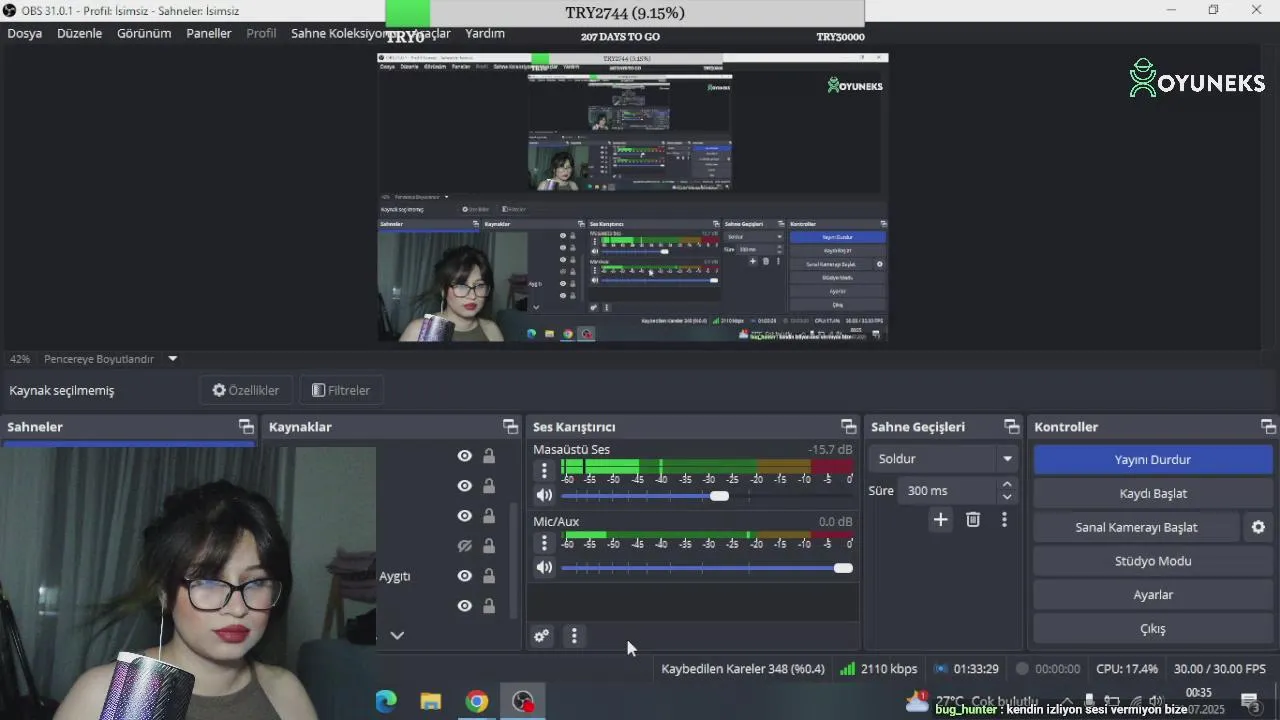Delete transition using the trash icon
Viewport: 1280px width, 720px height.
[973, 520]
